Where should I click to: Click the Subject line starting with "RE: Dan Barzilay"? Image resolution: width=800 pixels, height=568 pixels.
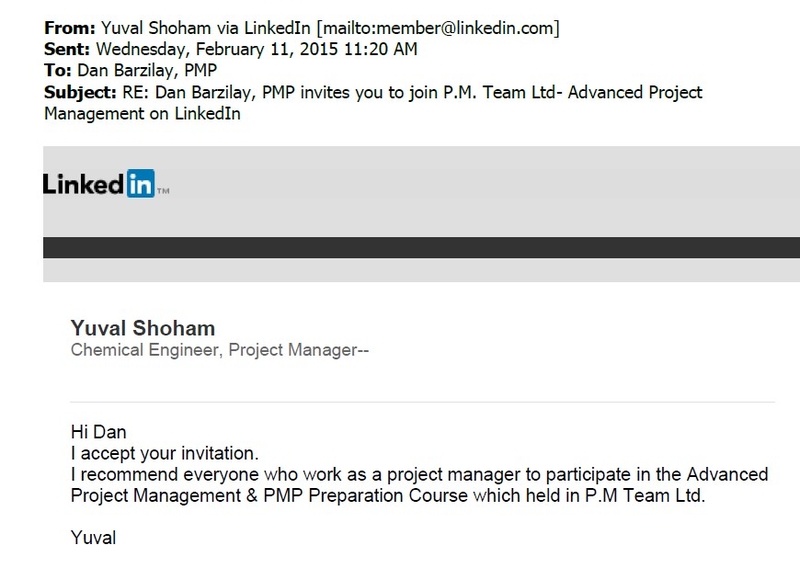(412, 92)
